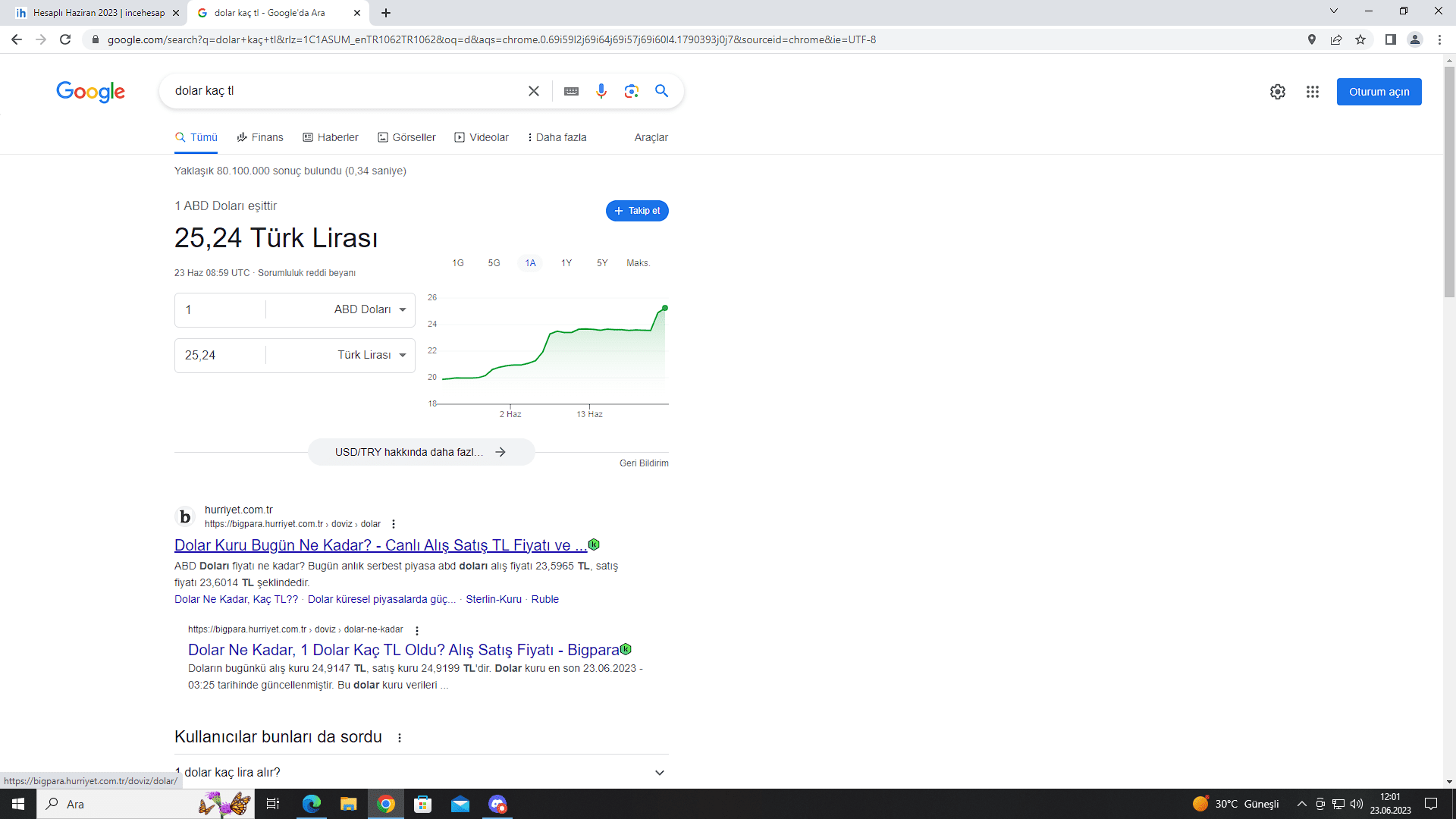Open Microsoft Edge from taskbar
This screenshot has width=1456, height=819.
point(311,804)
